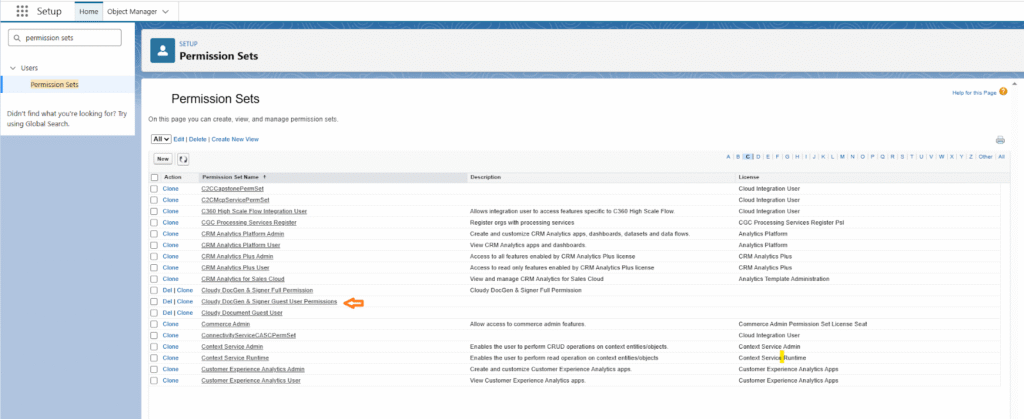
Task: Click Create New View link
Action: 235,139
